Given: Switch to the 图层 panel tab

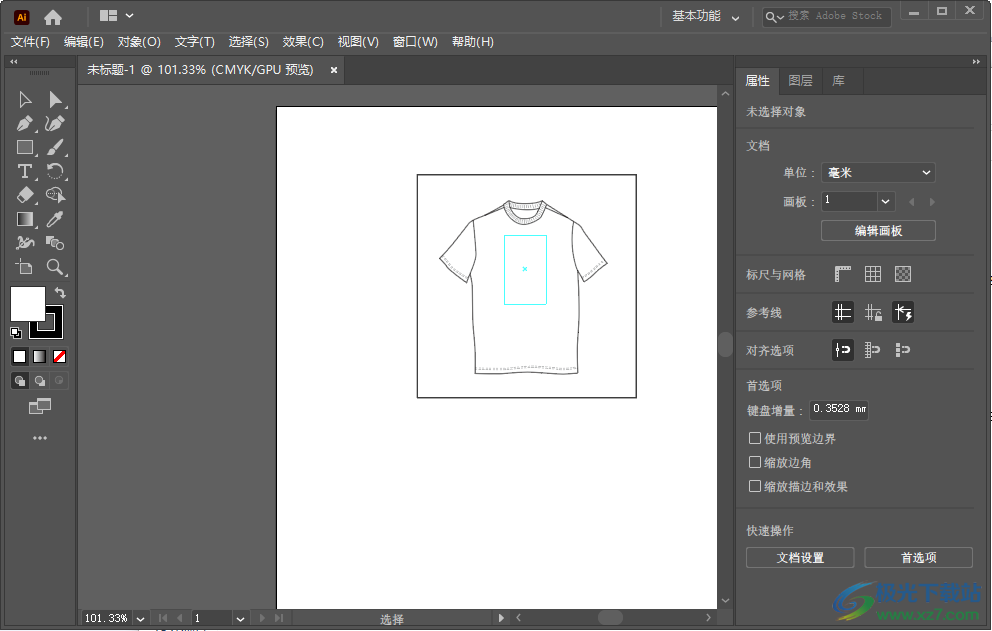Looking at the screenshot, I should (x=800, y=80).
